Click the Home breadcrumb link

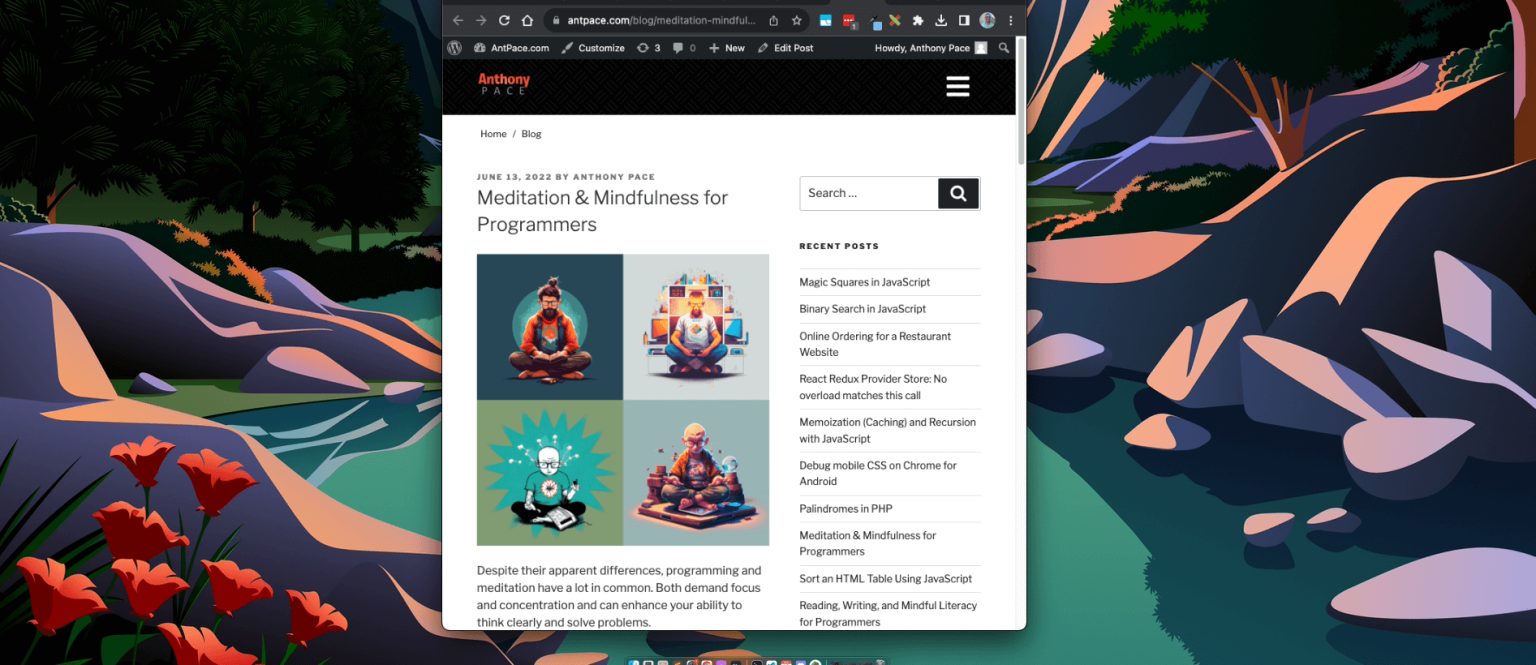[x=493, y=133]
